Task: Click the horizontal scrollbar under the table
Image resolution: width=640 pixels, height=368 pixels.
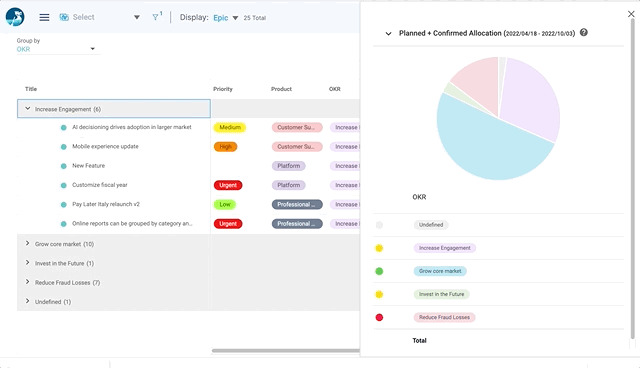Action: [286, 350]
